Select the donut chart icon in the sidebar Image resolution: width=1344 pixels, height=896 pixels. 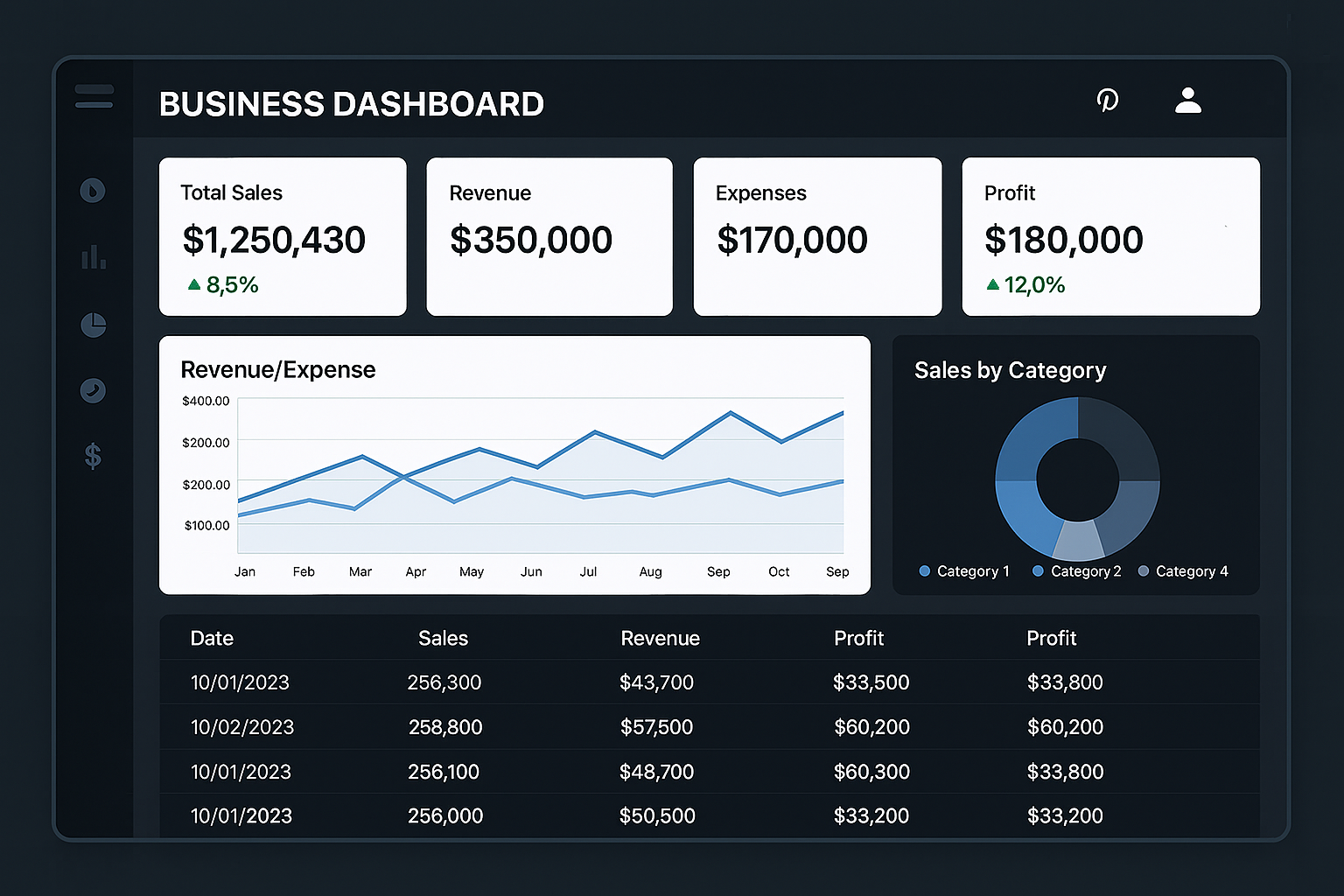pos(93,191)
